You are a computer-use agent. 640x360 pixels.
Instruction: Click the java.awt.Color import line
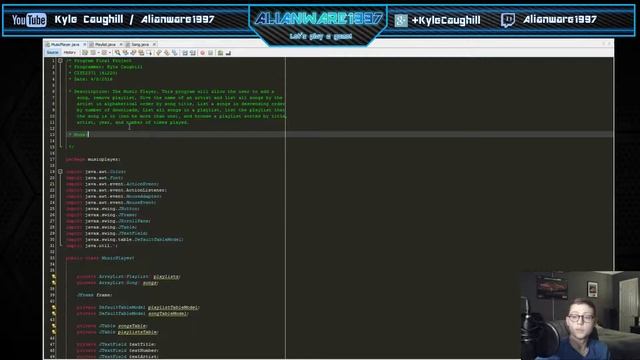[x=96, y=172]
